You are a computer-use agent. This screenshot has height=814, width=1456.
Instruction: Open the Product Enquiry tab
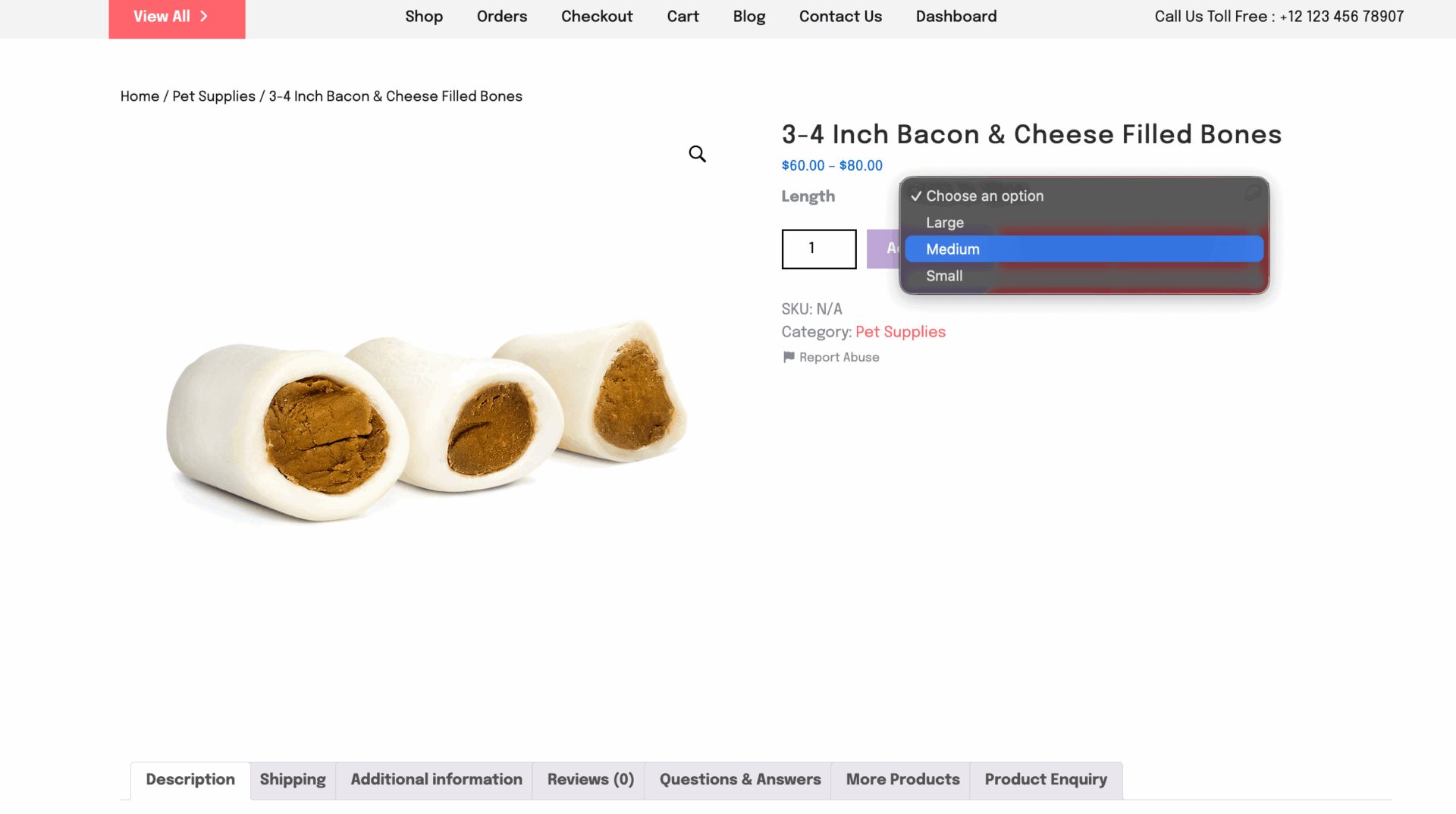pyautogui.click(x=1046, y=780)
